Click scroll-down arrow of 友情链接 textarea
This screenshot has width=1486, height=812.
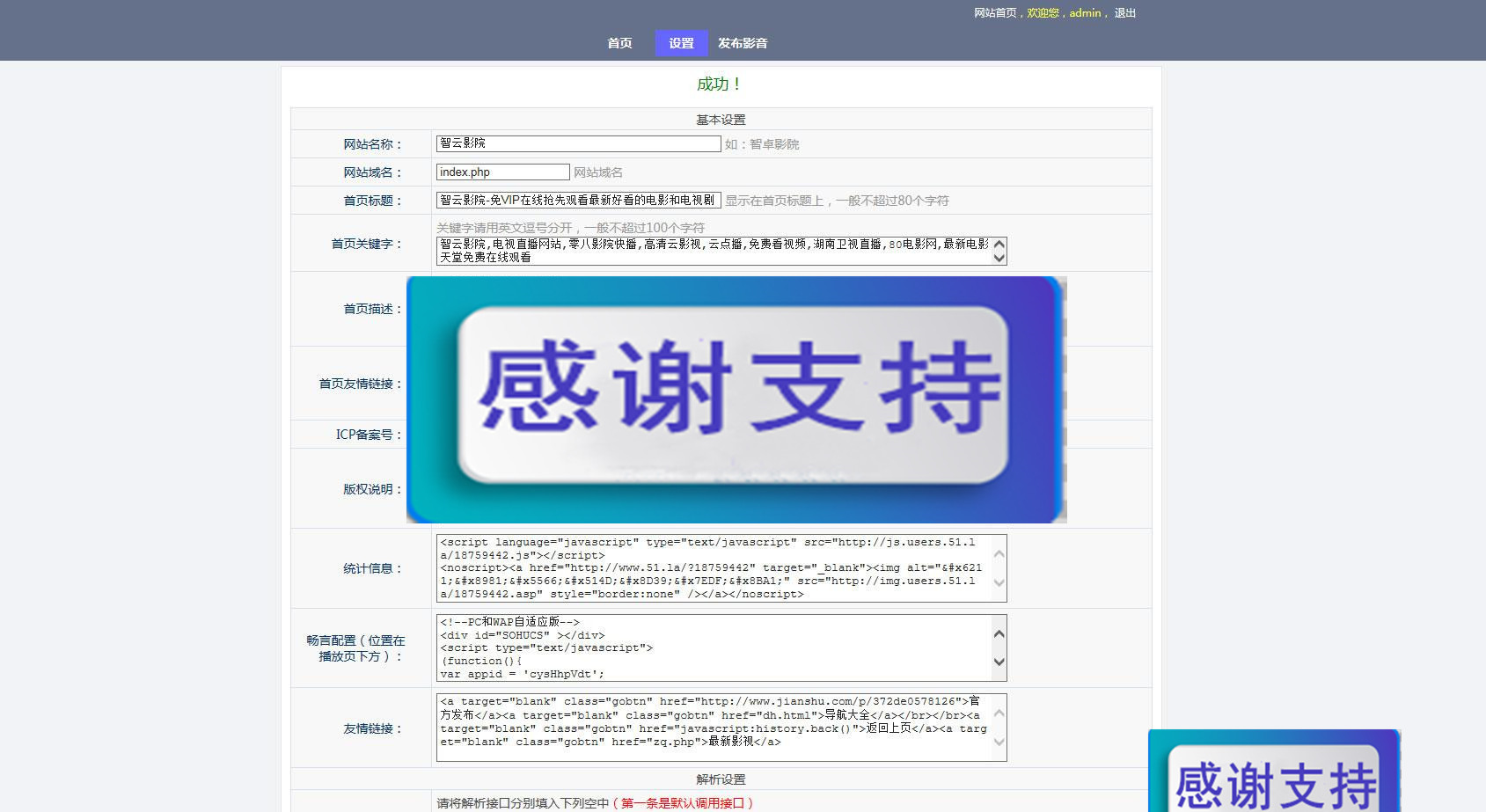pos(999,742)
